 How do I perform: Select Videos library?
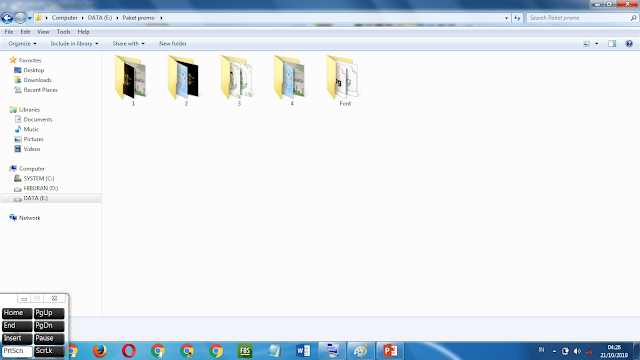pyautogui.click(x=27, y=149)
